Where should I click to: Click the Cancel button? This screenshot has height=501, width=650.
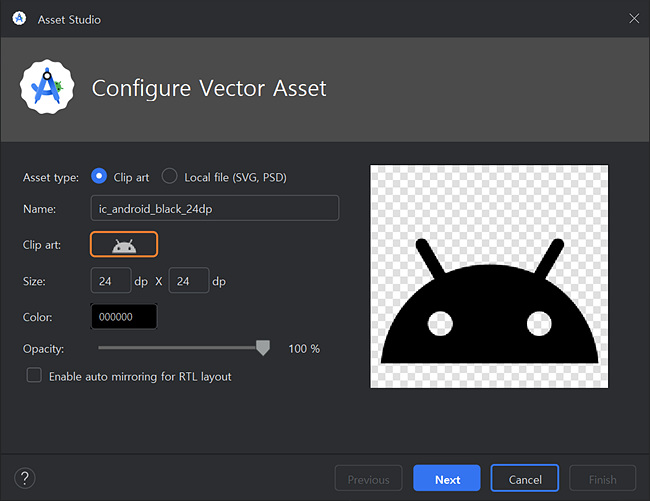(x=525, y=479)
